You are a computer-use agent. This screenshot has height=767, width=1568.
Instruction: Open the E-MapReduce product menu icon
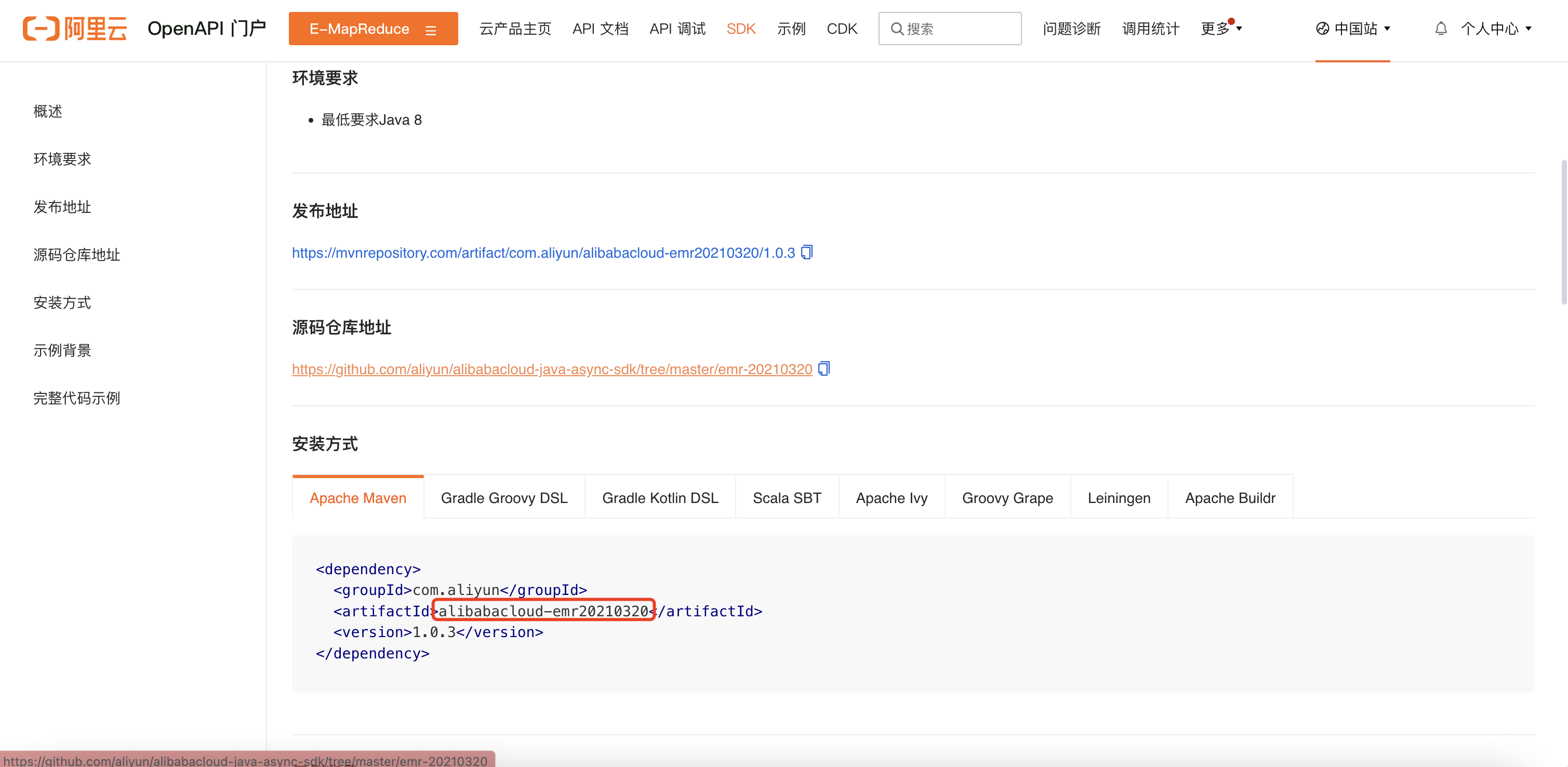pyautogui.click(x=431, y=30)
